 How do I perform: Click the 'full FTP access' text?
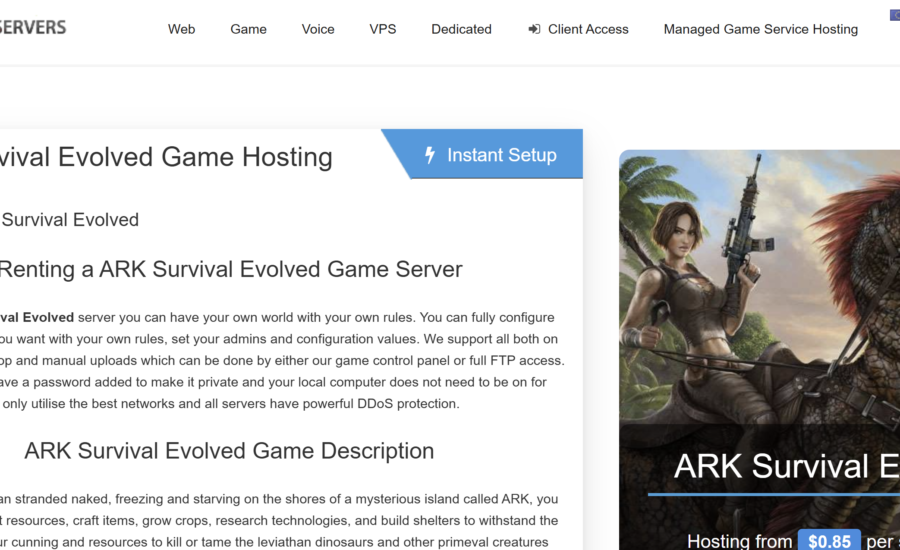(x=517, y=361)
